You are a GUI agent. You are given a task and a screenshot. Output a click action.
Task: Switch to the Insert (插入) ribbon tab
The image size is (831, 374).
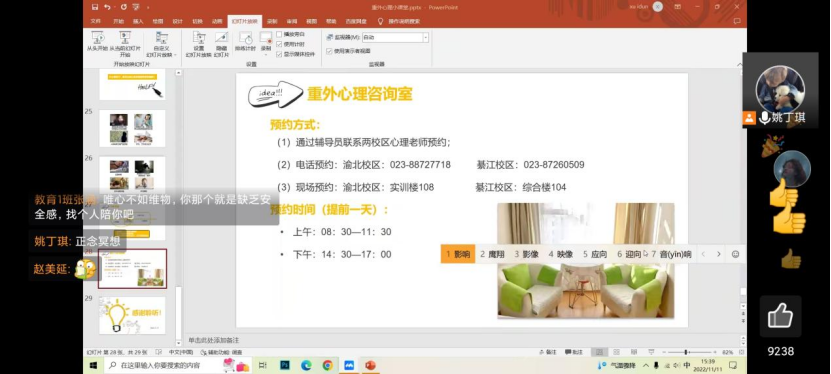coord(138,22)
